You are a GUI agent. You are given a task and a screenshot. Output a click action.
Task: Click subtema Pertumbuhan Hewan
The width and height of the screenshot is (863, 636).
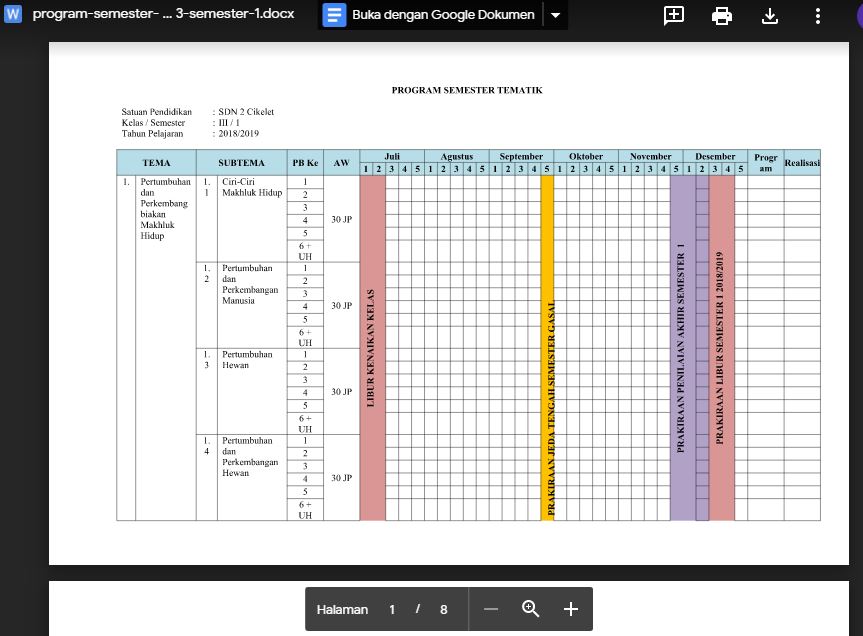[x=247, y=360]
